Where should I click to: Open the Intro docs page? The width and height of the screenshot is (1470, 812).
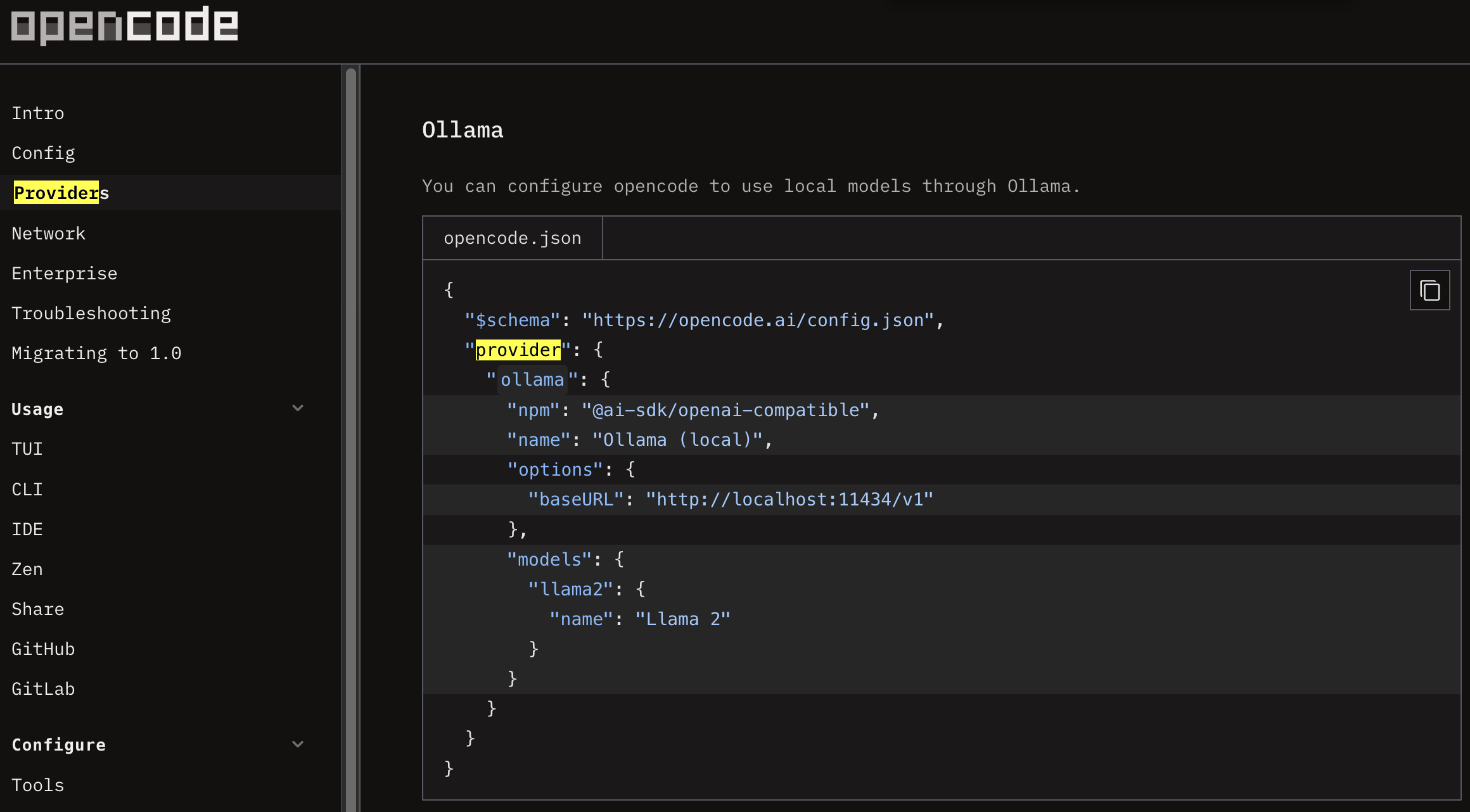tap(38, 113)
